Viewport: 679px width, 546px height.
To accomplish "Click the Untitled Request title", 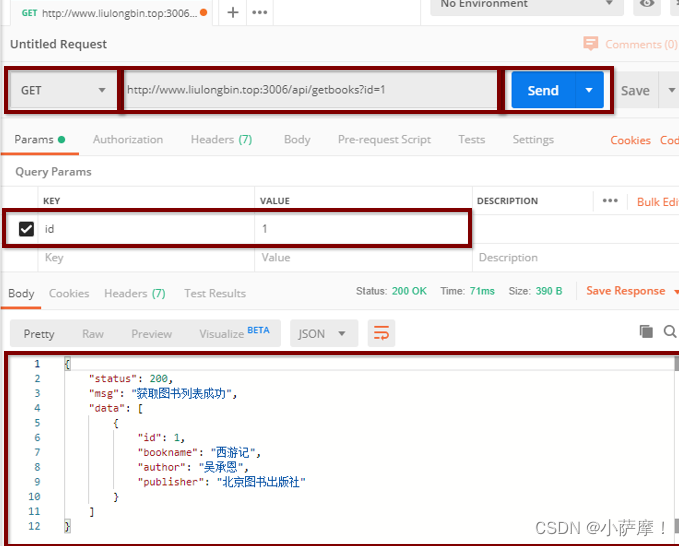I will tap(58, 44).
